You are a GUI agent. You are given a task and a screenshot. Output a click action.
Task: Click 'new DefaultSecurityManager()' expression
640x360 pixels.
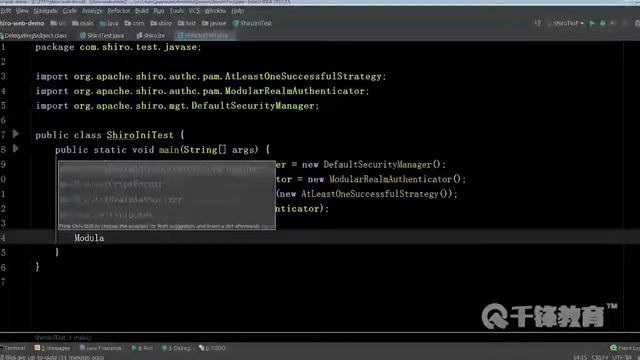tap(371, 164)
